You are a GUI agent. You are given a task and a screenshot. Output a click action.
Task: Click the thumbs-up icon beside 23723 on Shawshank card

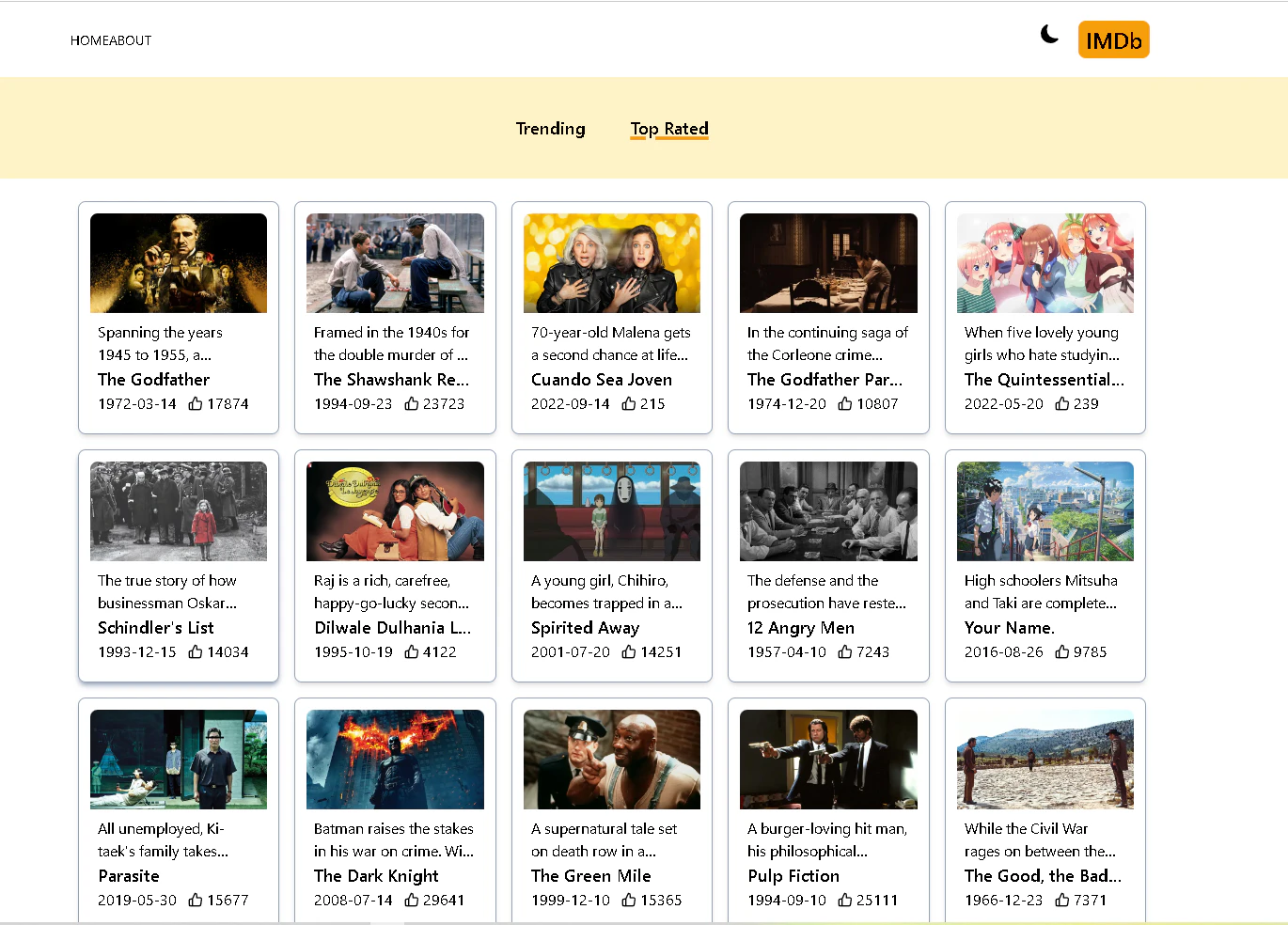pos(412,403)
